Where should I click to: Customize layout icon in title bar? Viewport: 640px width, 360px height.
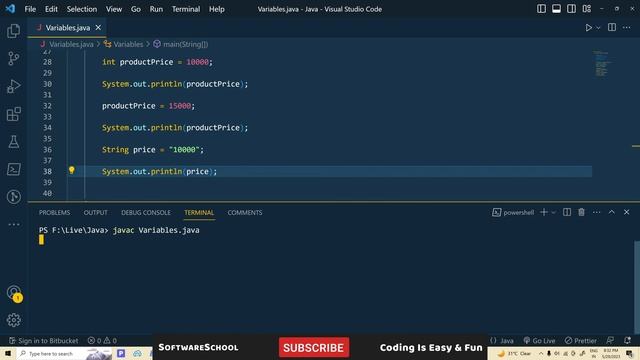[x=587, y=9]
